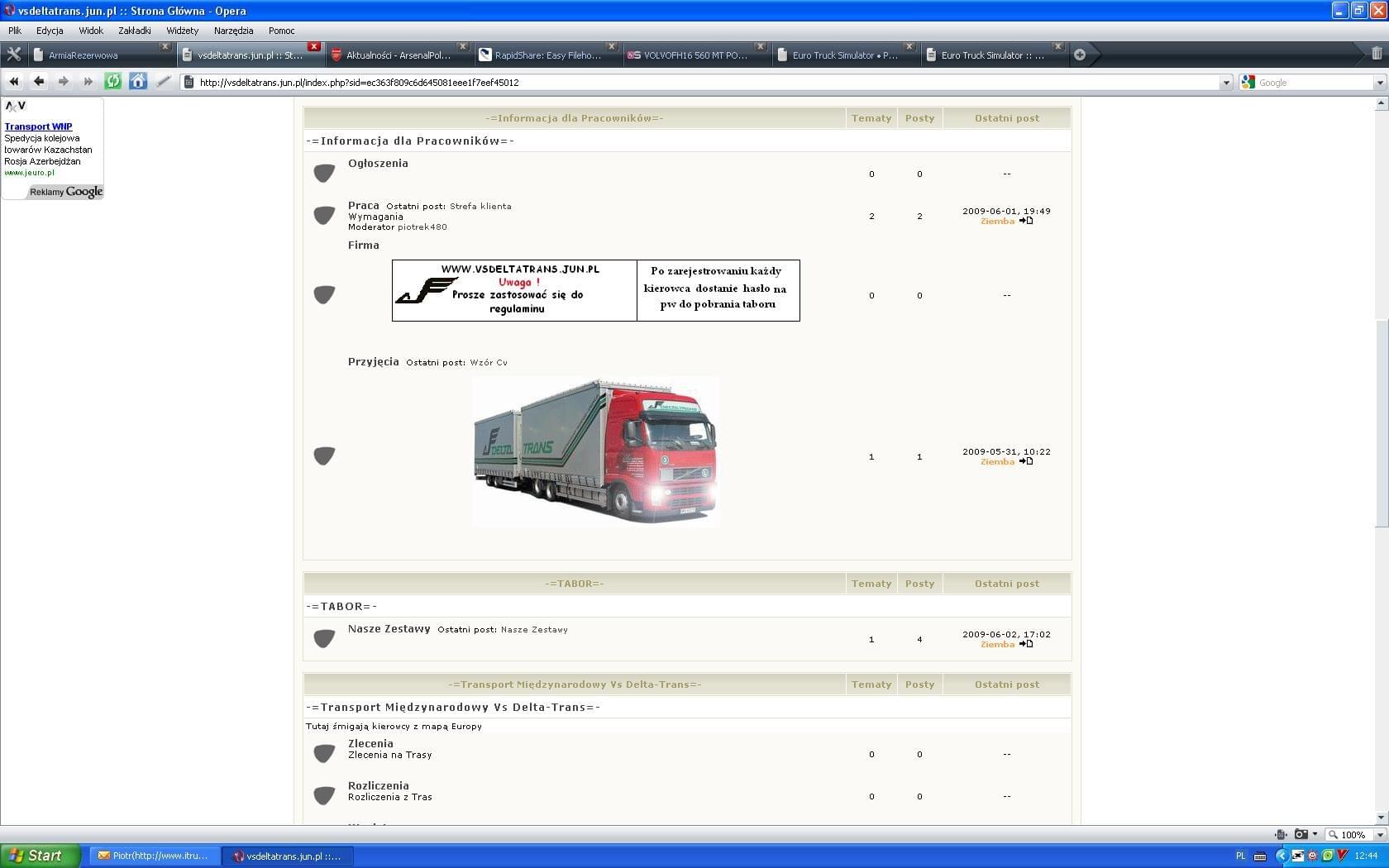
Task: Click the forum icon beside Przyjęcia truck
Action: click(x=324, y=455)
